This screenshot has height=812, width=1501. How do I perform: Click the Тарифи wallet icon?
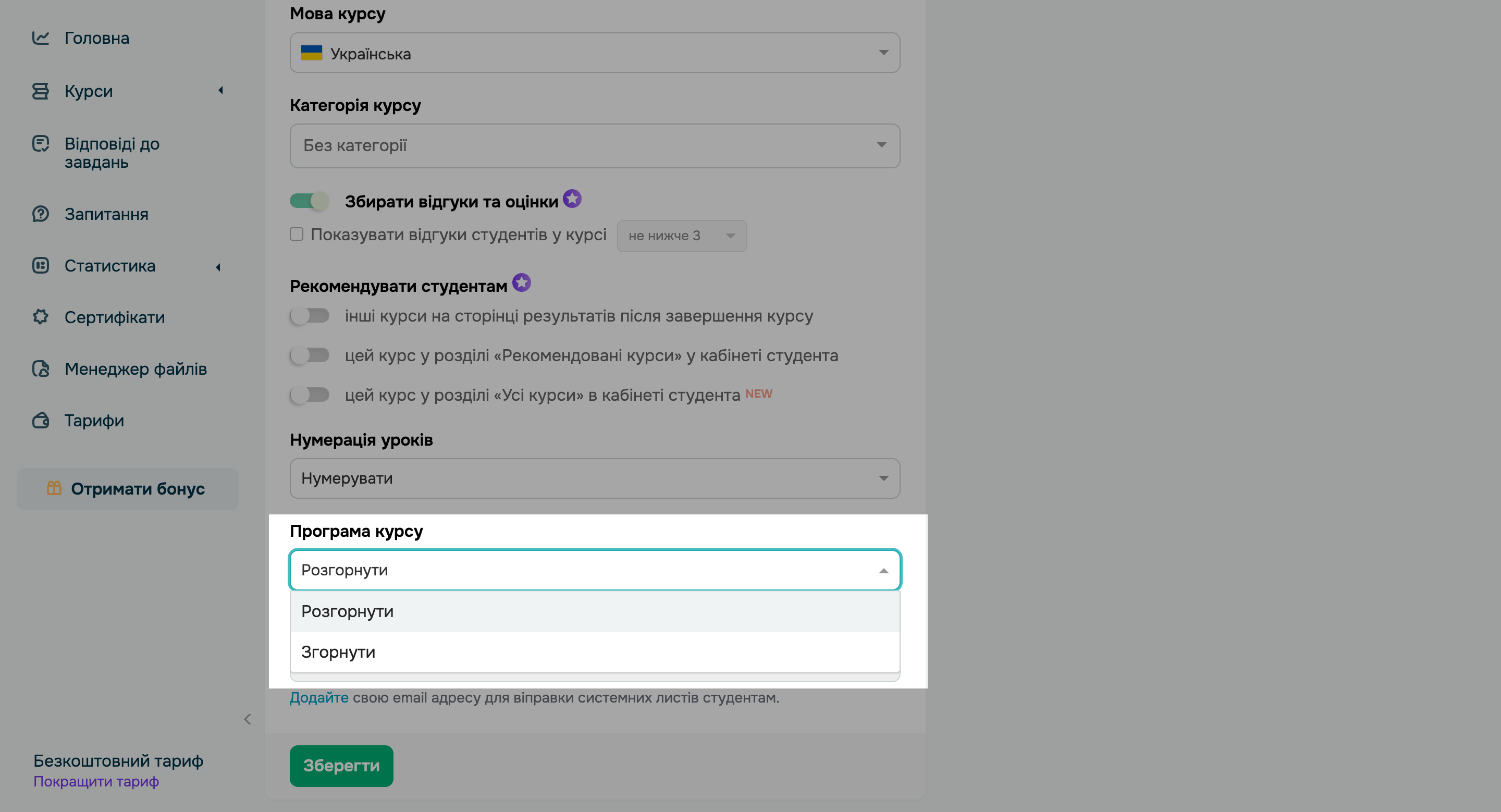point(40,420)
